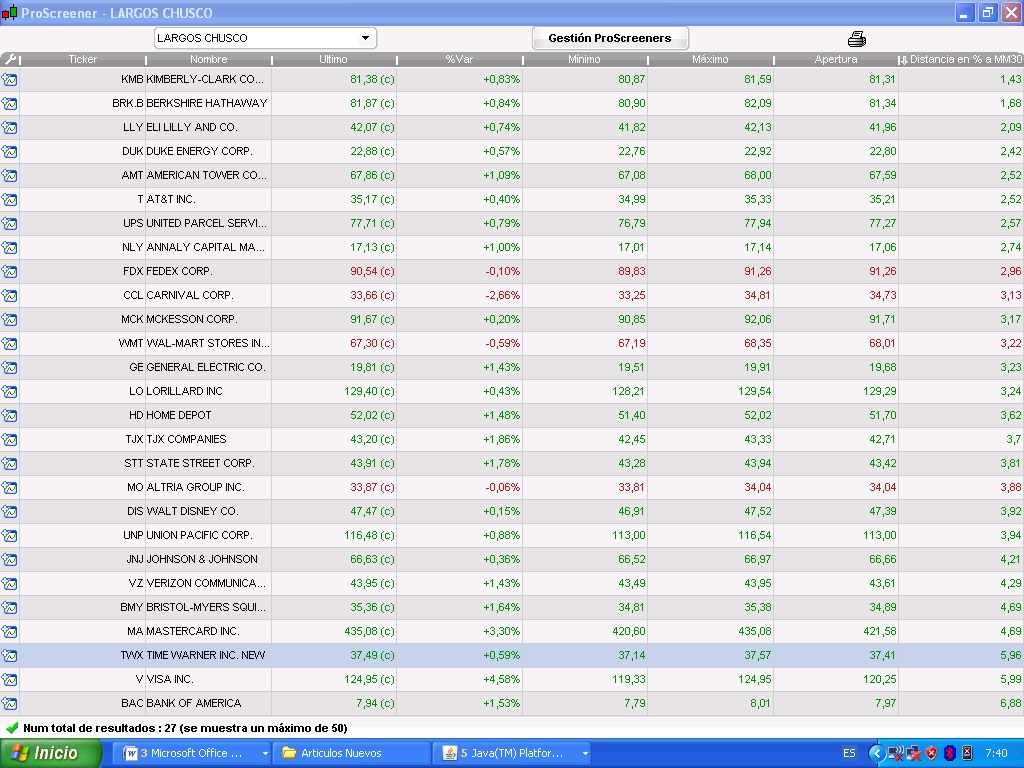1024x768 pixels.
Task: Open the Inicio start button
Action: (x=51, y=753)
